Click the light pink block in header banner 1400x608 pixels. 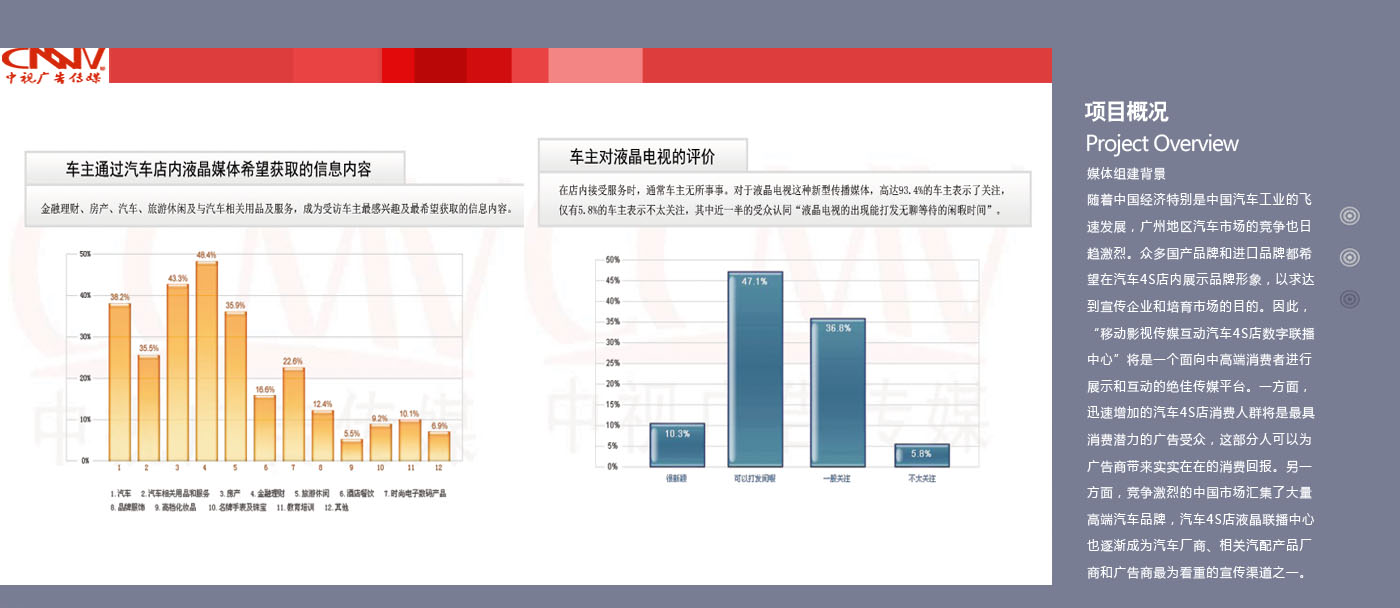(x=595, y=65)
